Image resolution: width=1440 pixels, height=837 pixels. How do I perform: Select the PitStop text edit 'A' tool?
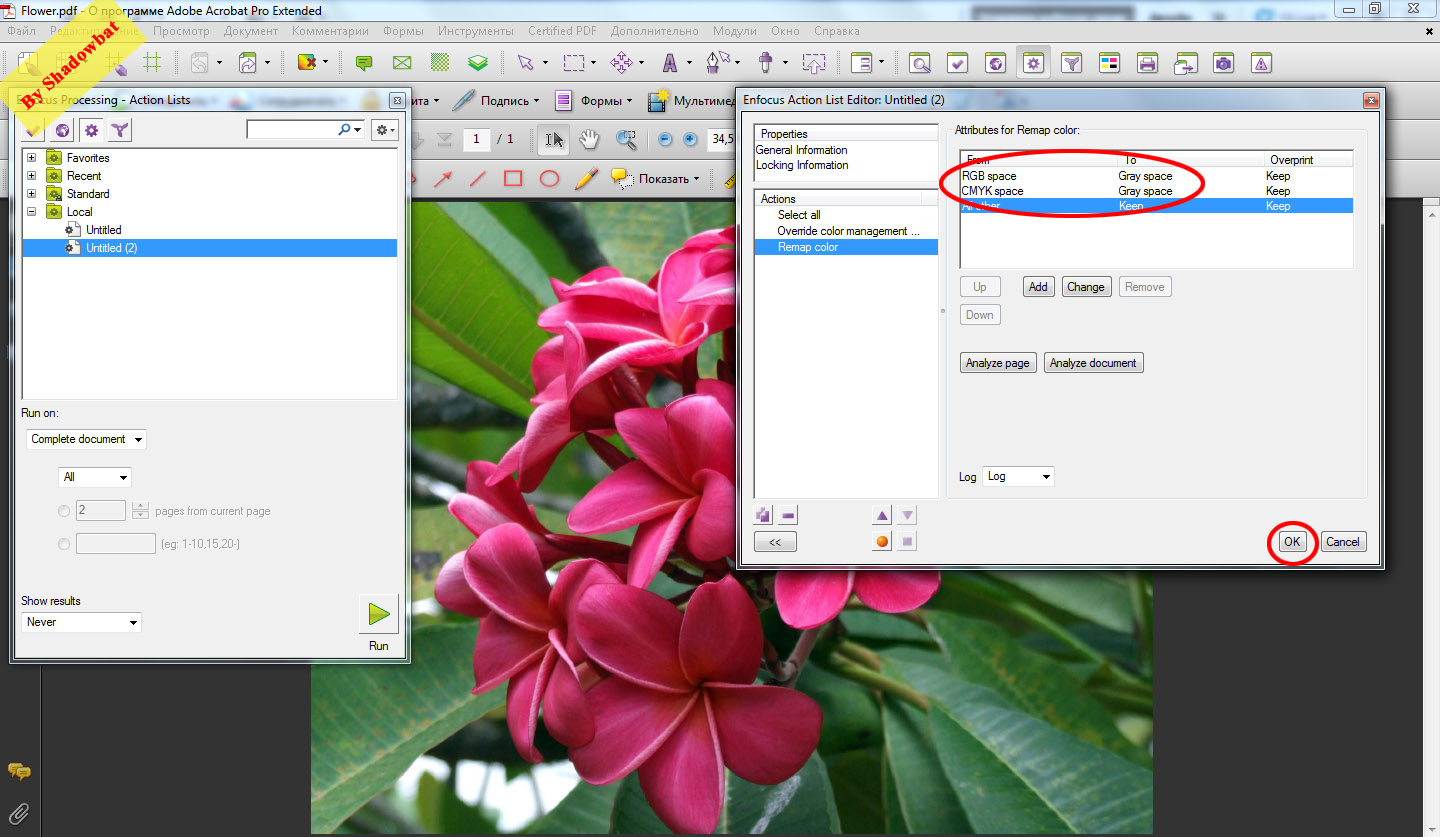pos(669,63)
